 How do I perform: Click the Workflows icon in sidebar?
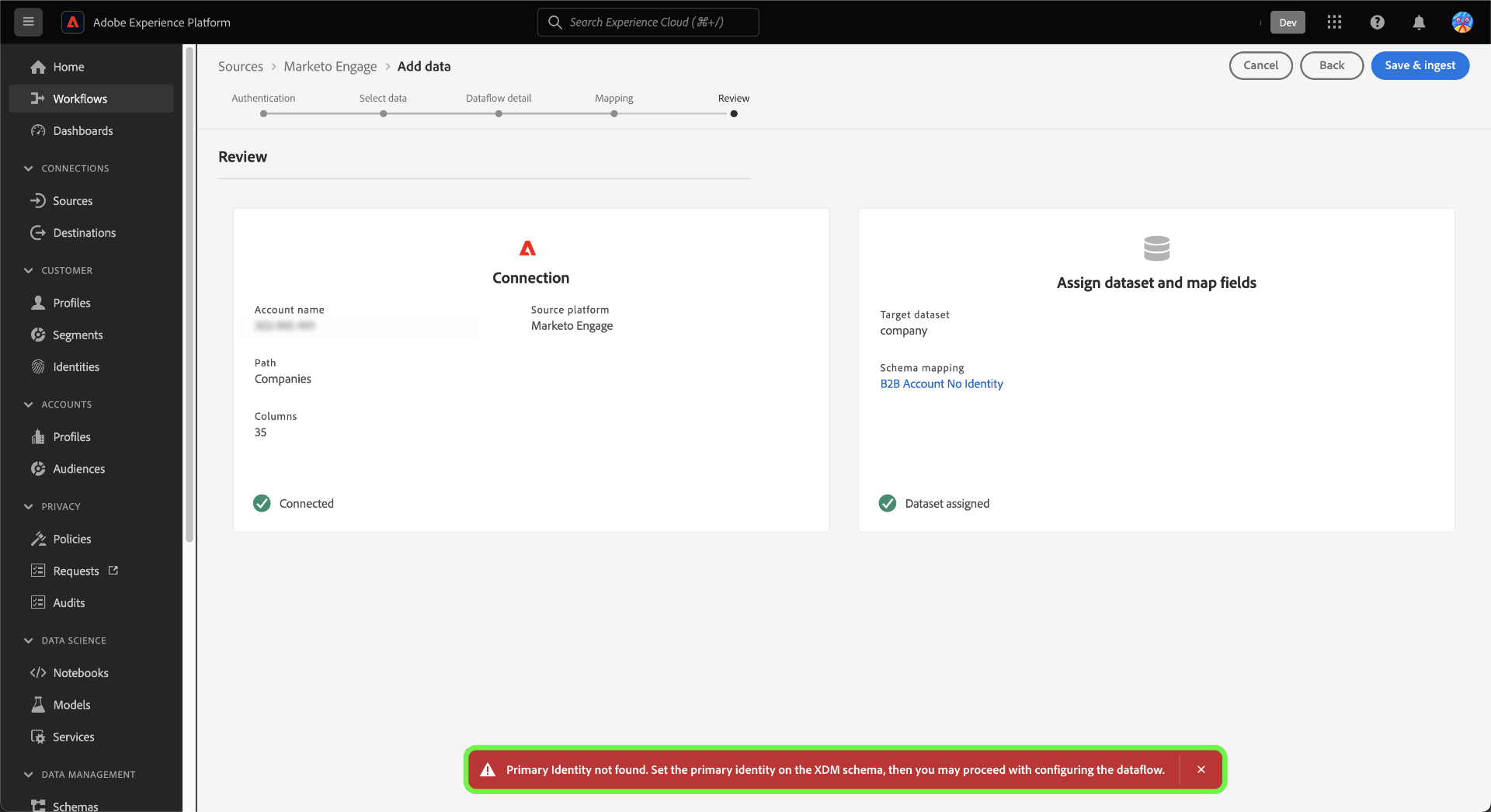38,99
